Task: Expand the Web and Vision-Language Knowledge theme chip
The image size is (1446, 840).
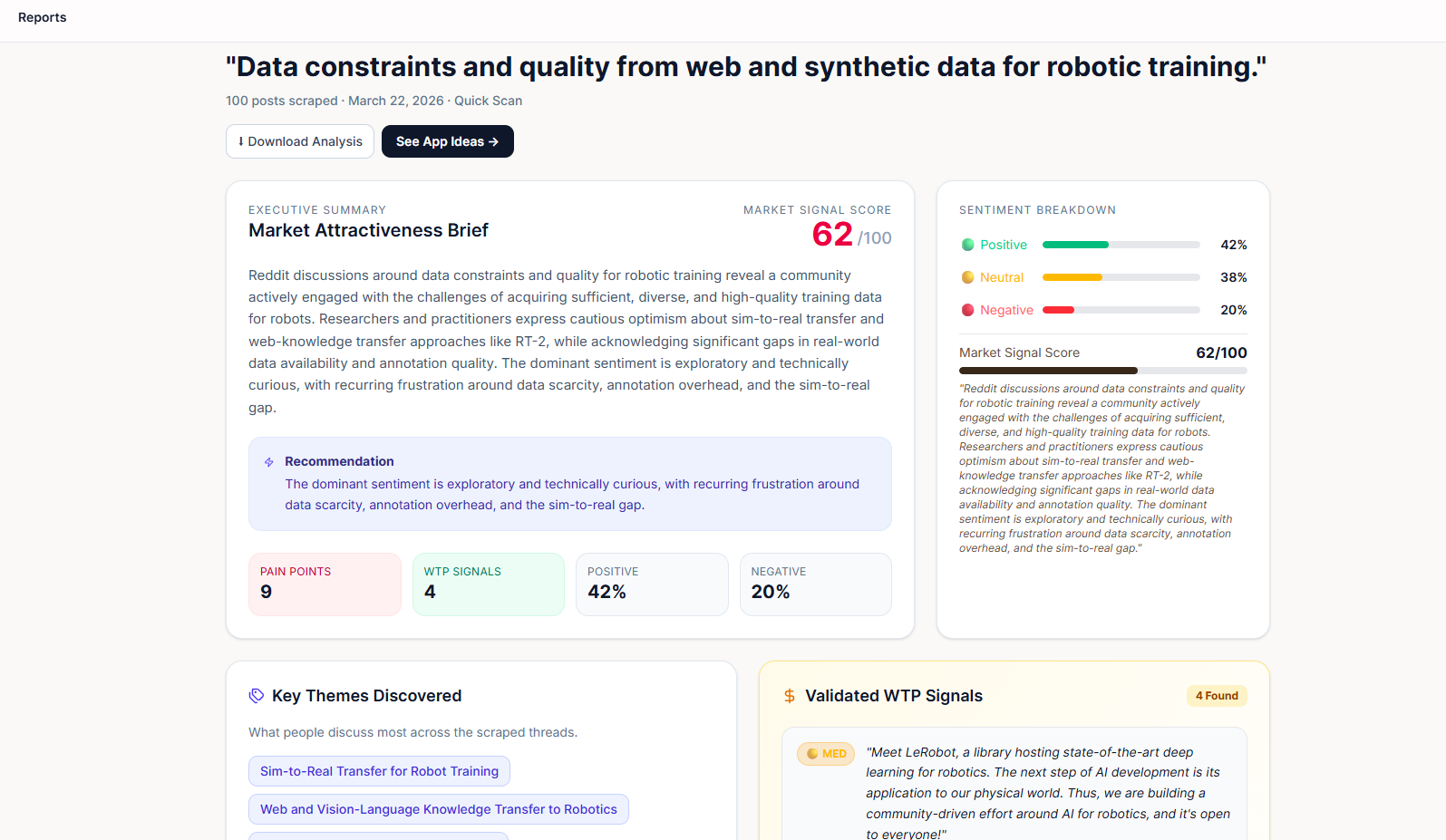Action: tap(438, 809)
